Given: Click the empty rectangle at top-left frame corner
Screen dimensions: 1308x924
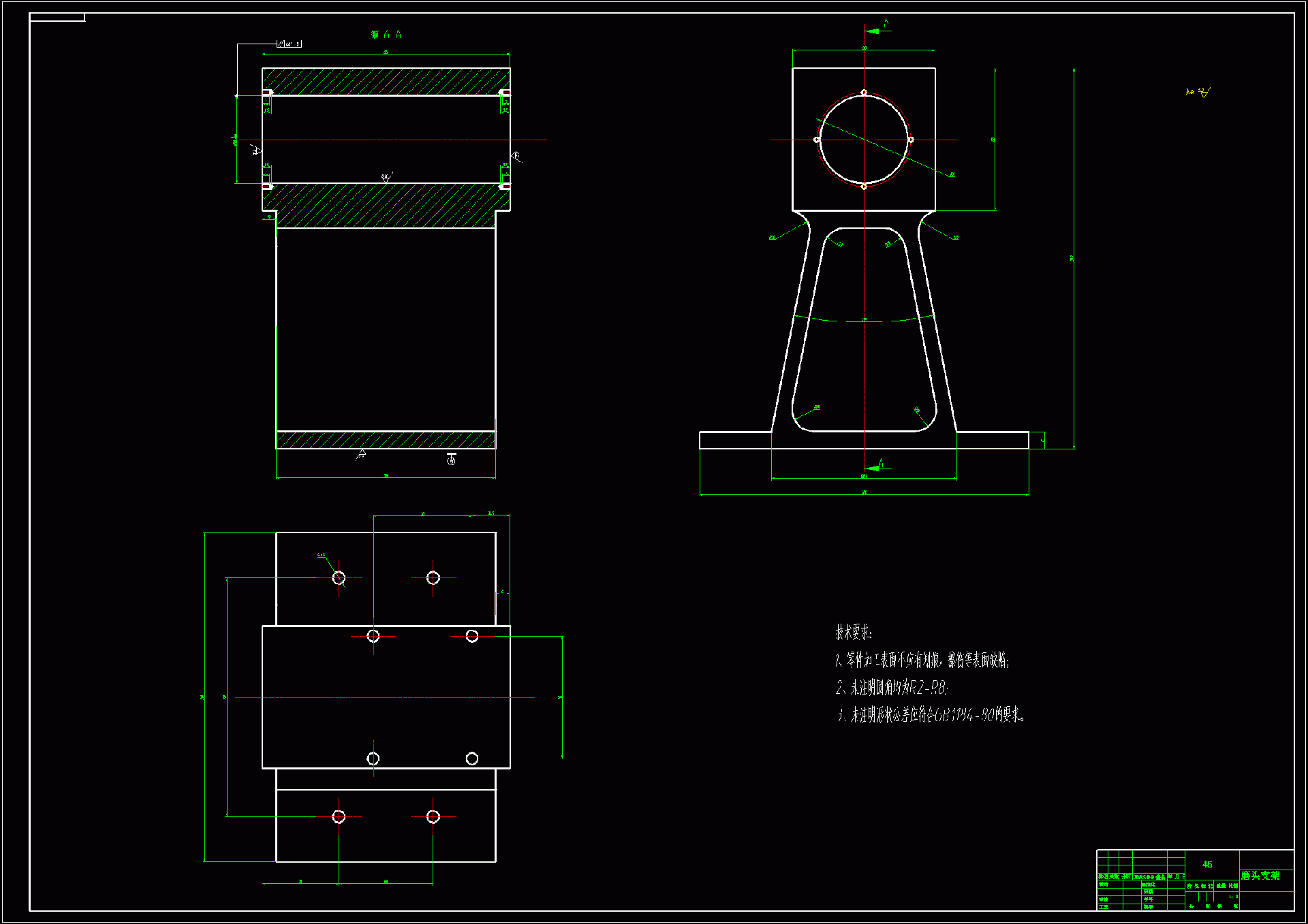Looking at the screenshot, I should [x=57, y=17].
